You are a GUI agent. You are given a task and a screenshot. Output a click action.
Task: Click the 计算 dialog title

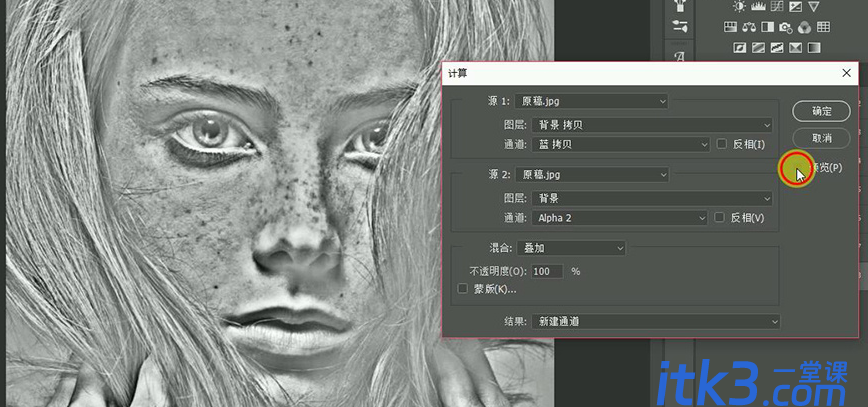[x=457, y=73]
